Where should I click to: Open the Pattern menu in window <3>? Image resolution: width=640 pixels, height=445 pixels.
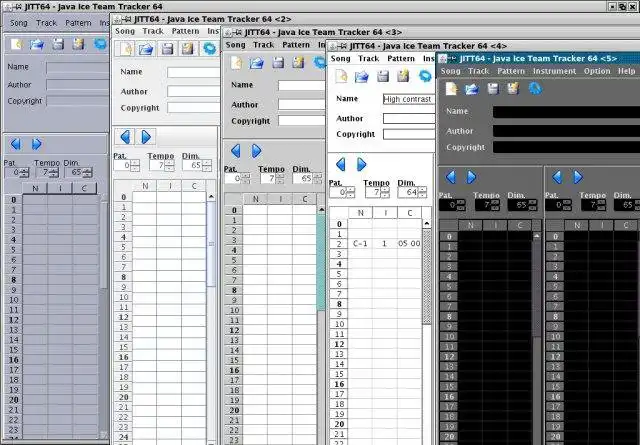click(x=296, y=44)
